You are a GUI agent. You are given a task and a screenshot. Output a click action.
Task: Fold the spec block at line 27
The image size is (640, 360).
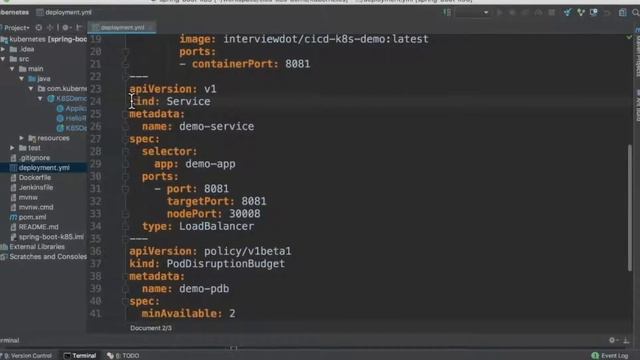point(125,139)
